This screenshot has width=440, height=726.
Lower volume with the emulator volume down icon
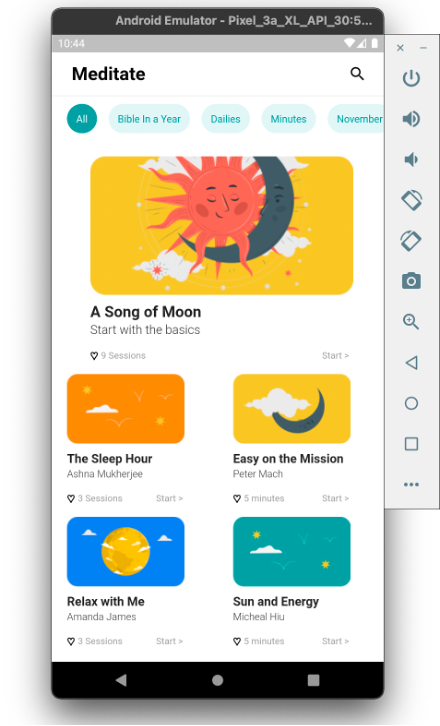click(x=411, y=160)
